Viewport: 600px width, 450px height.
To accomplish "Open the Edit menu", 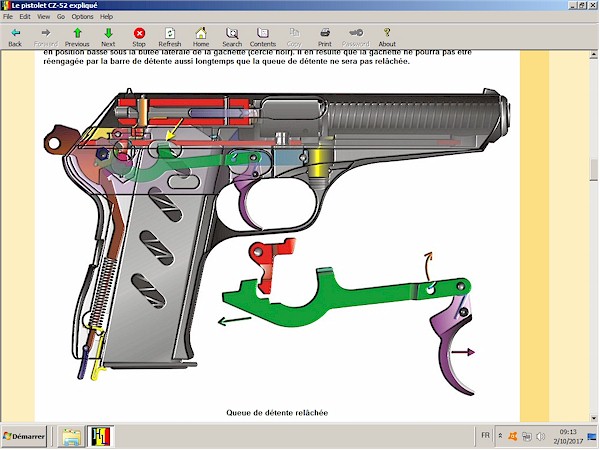I will point(25,16).
